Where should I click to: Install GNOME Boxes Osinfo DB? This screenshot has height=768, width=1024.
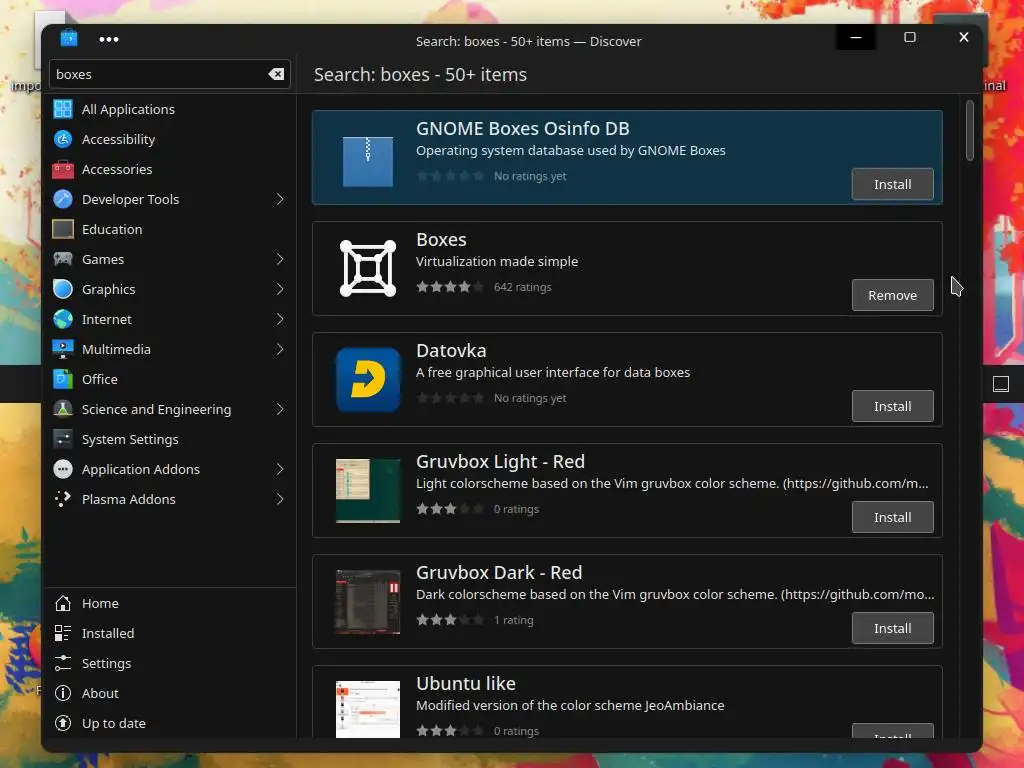(892, 184)
